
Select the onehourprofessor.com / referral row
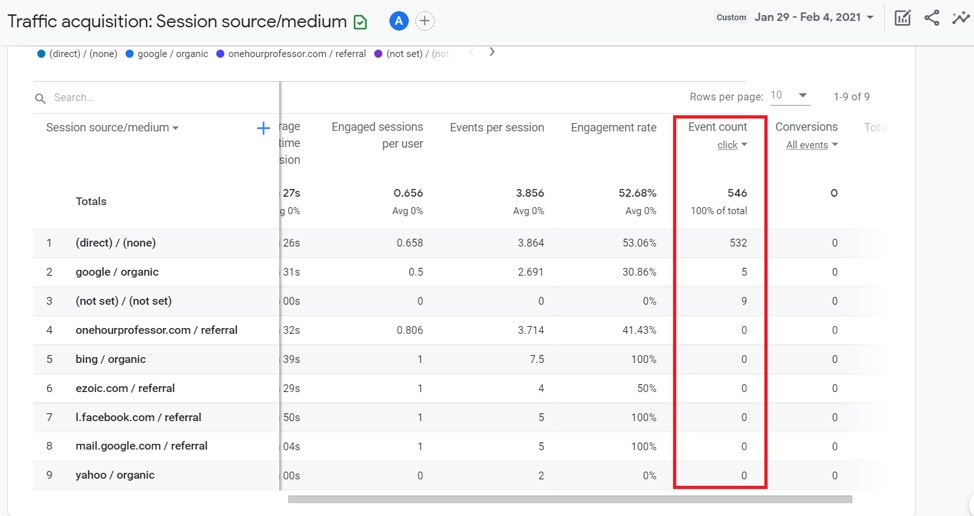point(156,330)
